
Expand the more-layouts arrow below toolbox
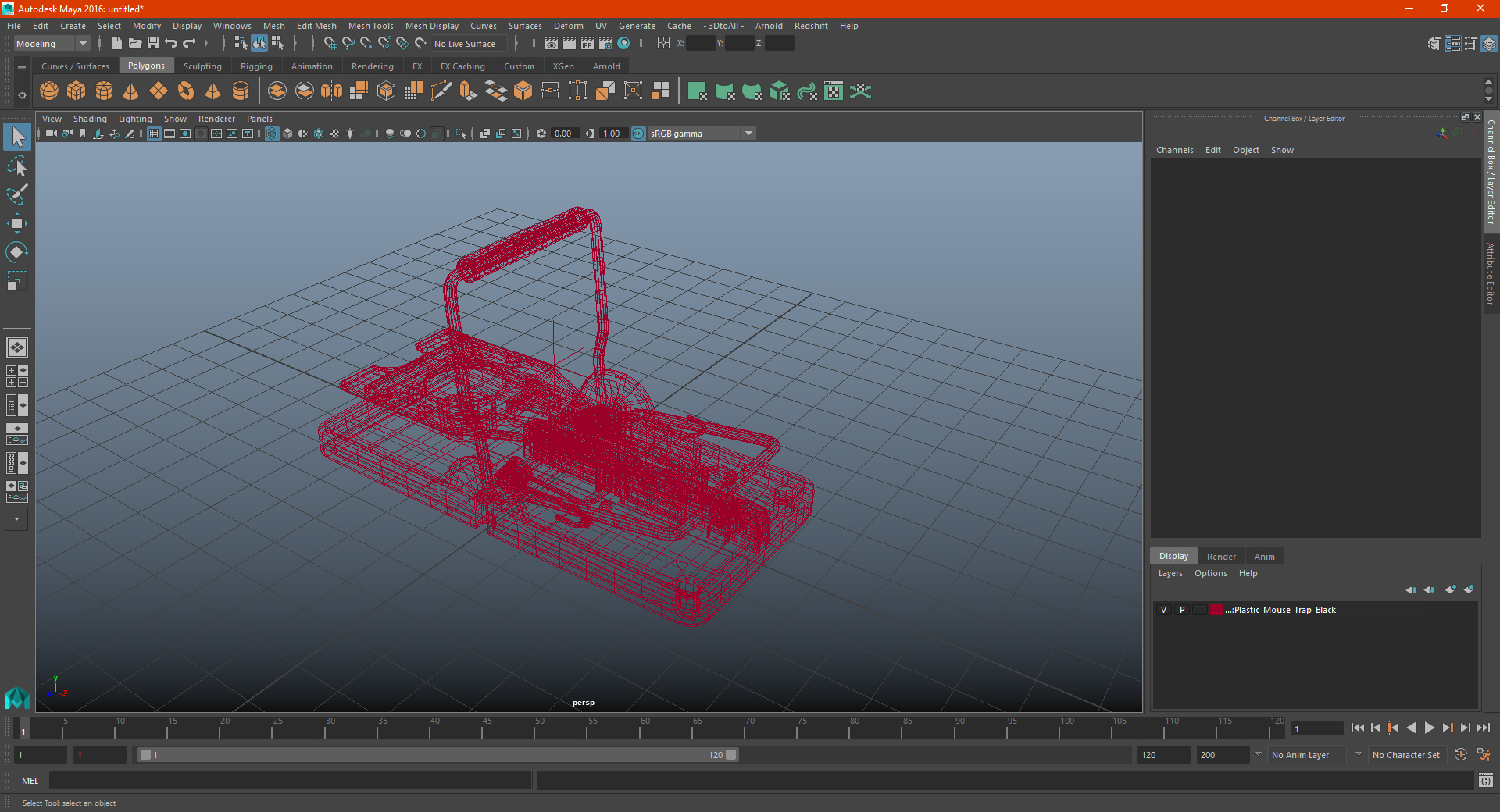(x=16, y=519)
